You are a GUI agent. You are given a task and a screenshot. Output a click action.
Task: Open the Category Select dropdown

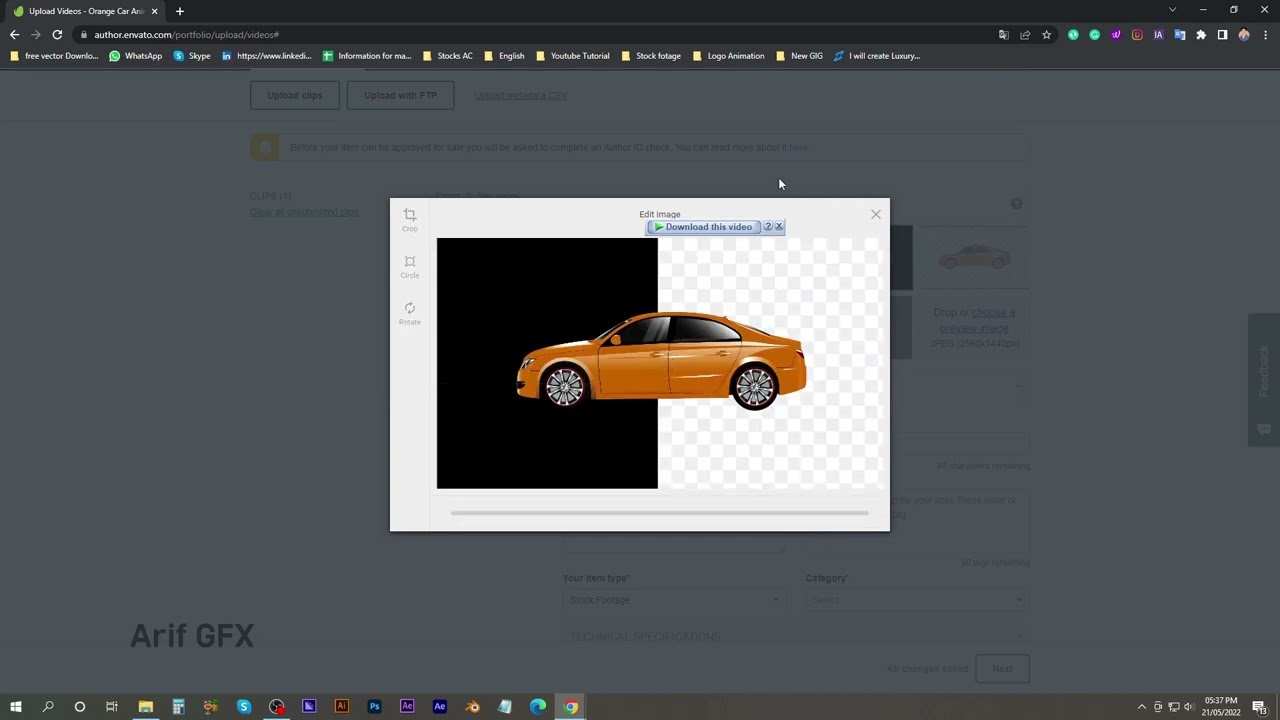pos(917,599)
